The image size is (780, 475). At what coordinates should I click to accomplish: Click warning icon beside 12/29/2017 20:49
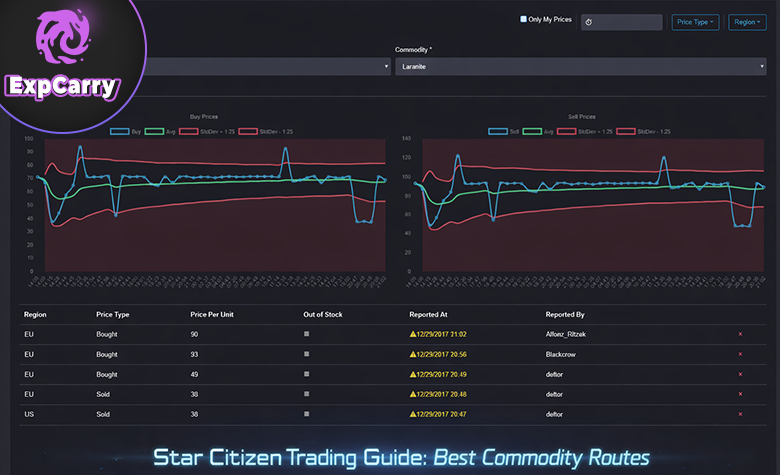pos(413,374)
